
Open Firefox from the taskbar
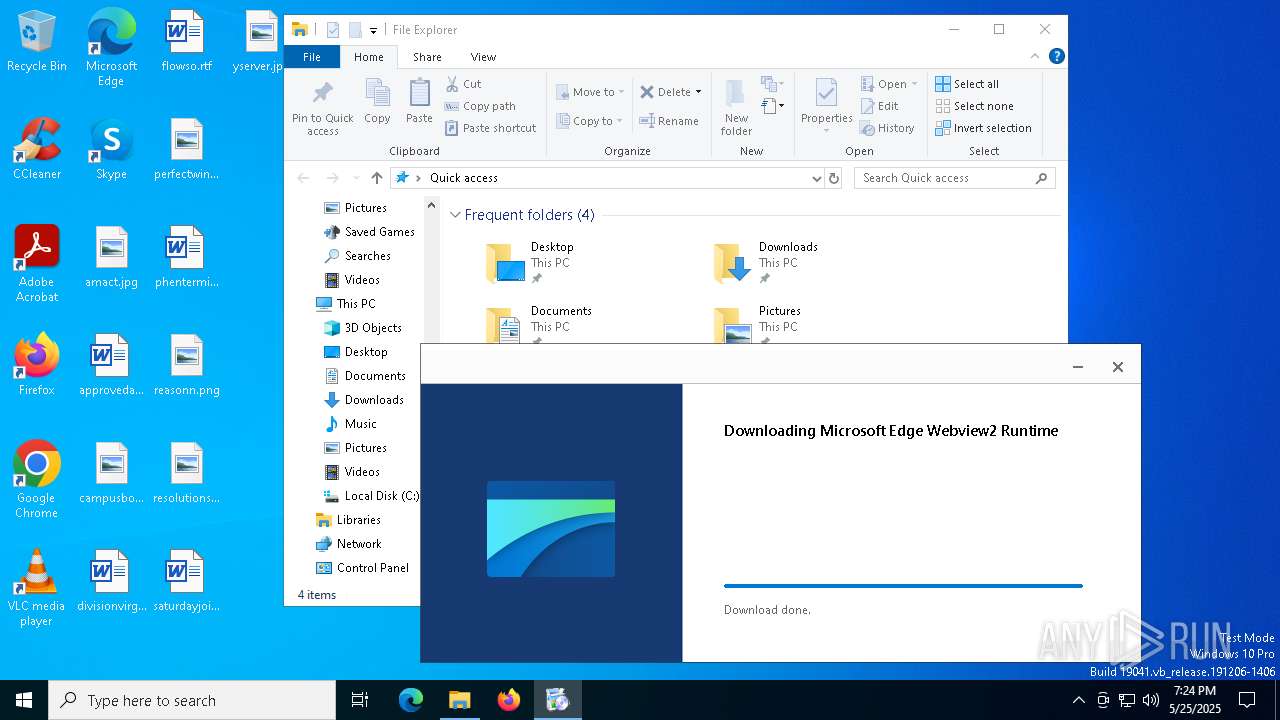[x=509, y=700]
